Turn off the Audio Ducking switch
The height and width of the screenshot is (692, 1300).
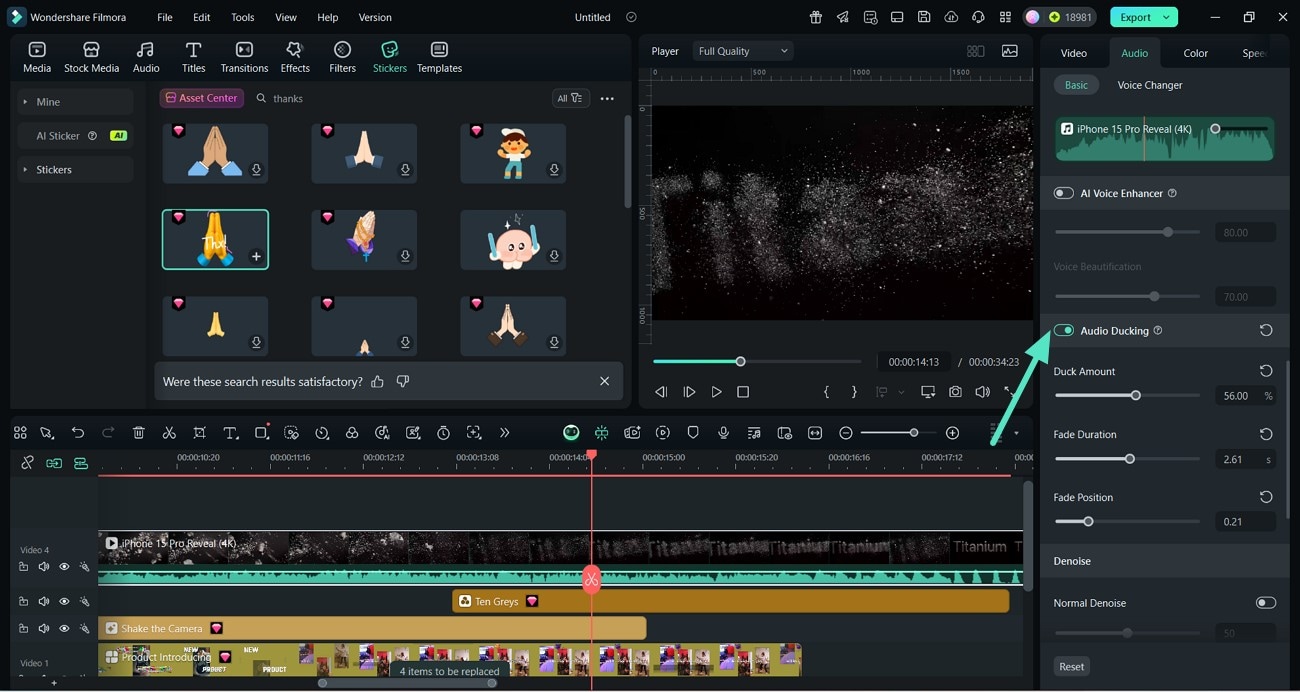(x=1063, y=330)
